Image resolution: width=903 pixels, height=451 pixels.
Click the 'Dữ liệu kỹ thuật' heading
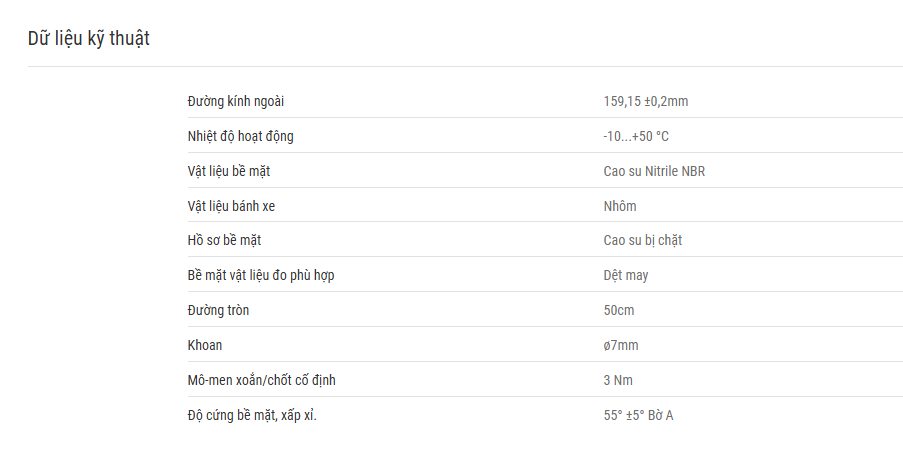click(89, 39)
